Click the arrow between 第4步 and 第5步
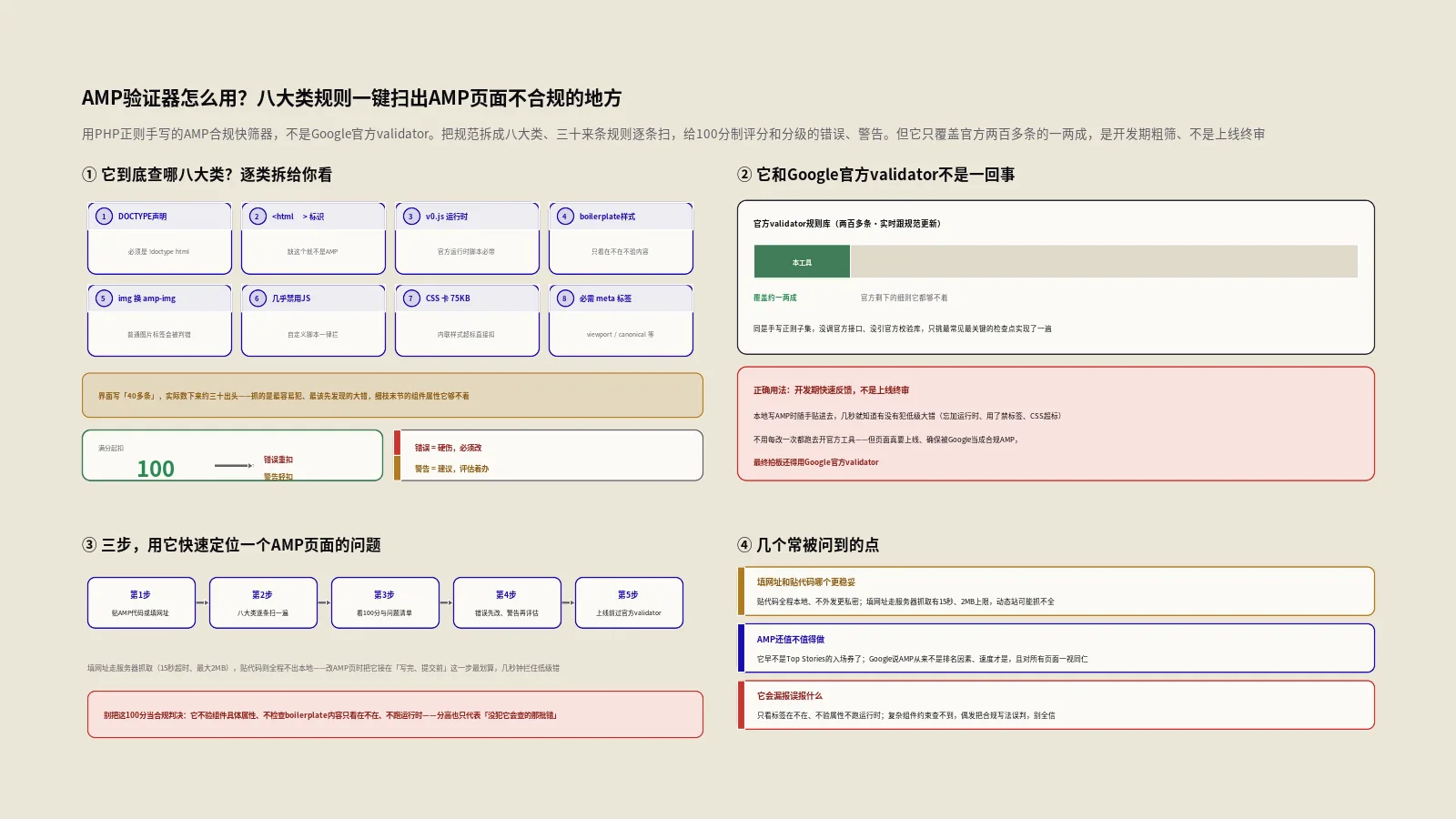 [x=568, y=602]
